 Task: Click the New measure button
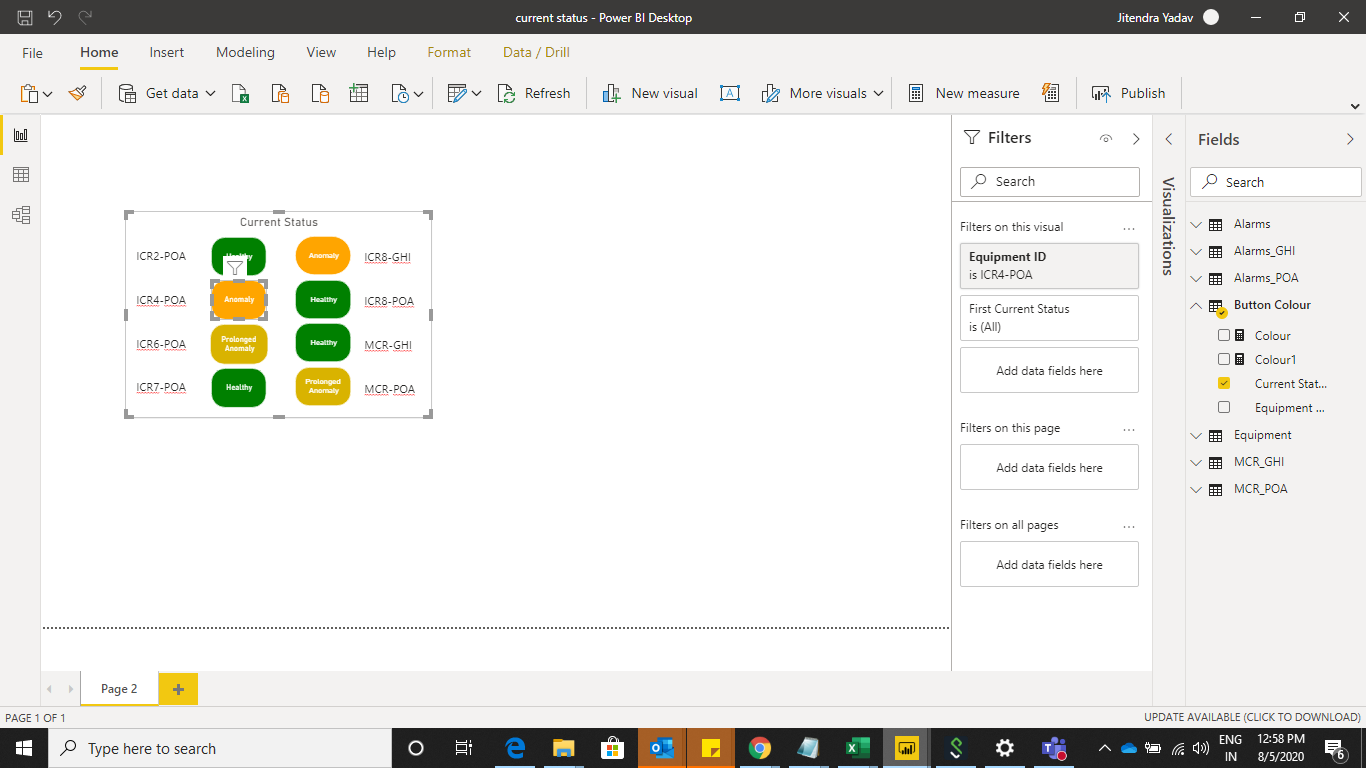pyautogui.click(x=964, y=93)
